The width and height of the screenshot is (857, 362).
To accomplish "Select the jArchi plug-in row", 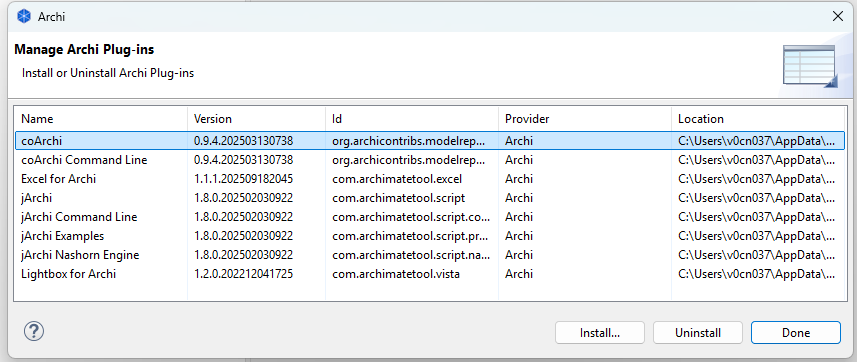I will [x=429, y=197].
